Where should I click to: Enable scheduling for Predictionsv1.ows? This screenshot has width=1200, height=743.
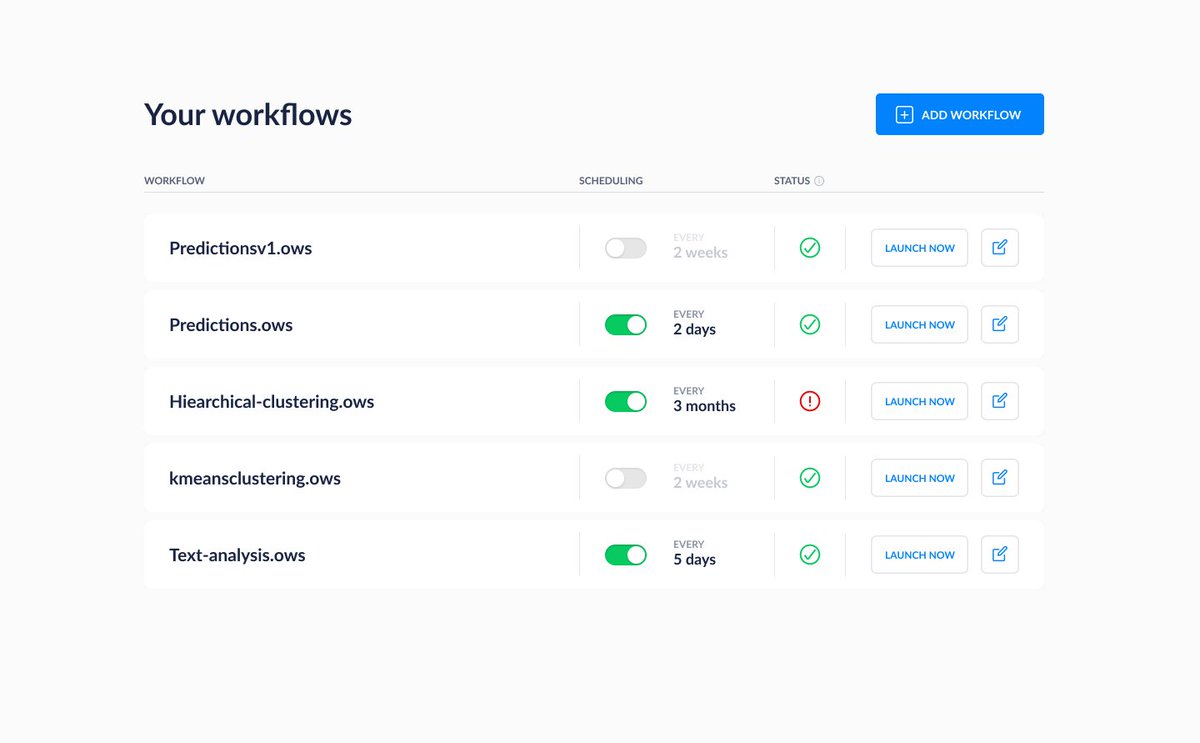626,248
